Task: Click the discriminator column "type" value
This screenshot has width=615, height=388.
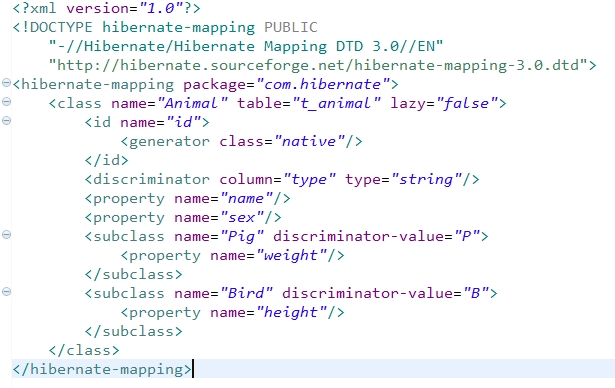Action: click(309, 179)
